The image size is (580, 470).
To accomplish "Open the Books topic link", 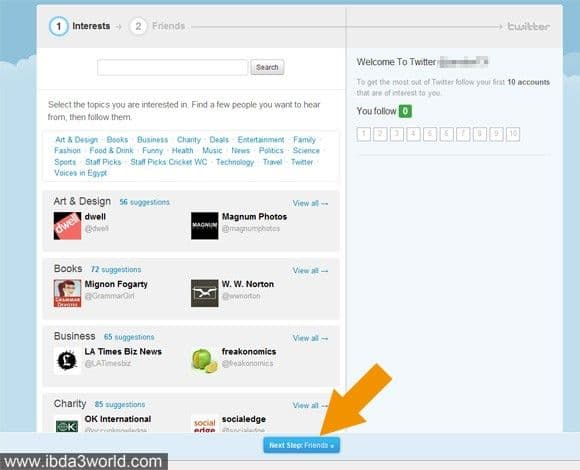I will pos(117,140).
